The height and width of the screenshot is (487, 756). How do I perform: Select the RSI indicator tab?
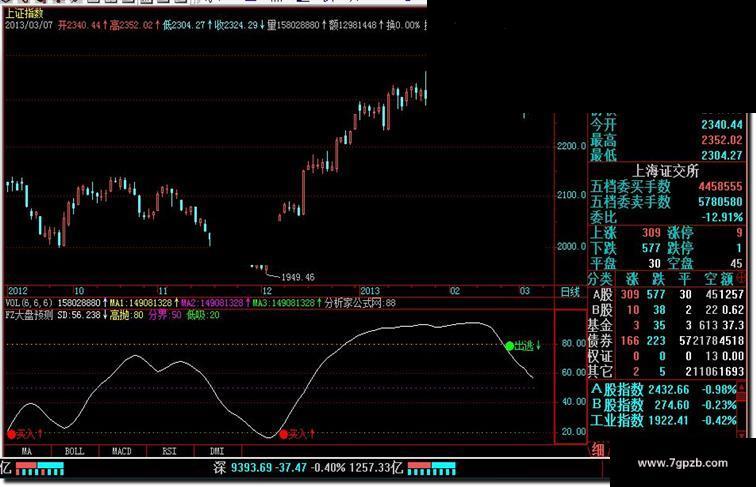pos(169,451)
